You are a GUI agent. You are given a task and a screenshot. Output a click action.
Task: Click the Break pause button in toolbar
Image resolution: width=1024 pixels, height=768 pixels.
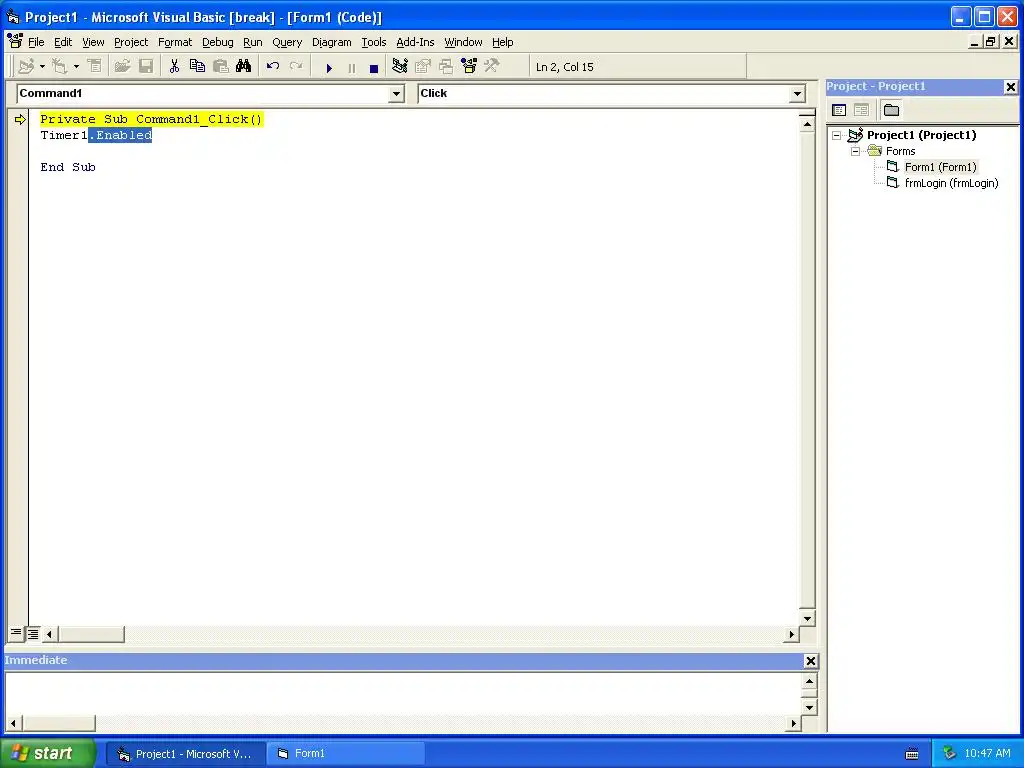[x=352, y=68]
